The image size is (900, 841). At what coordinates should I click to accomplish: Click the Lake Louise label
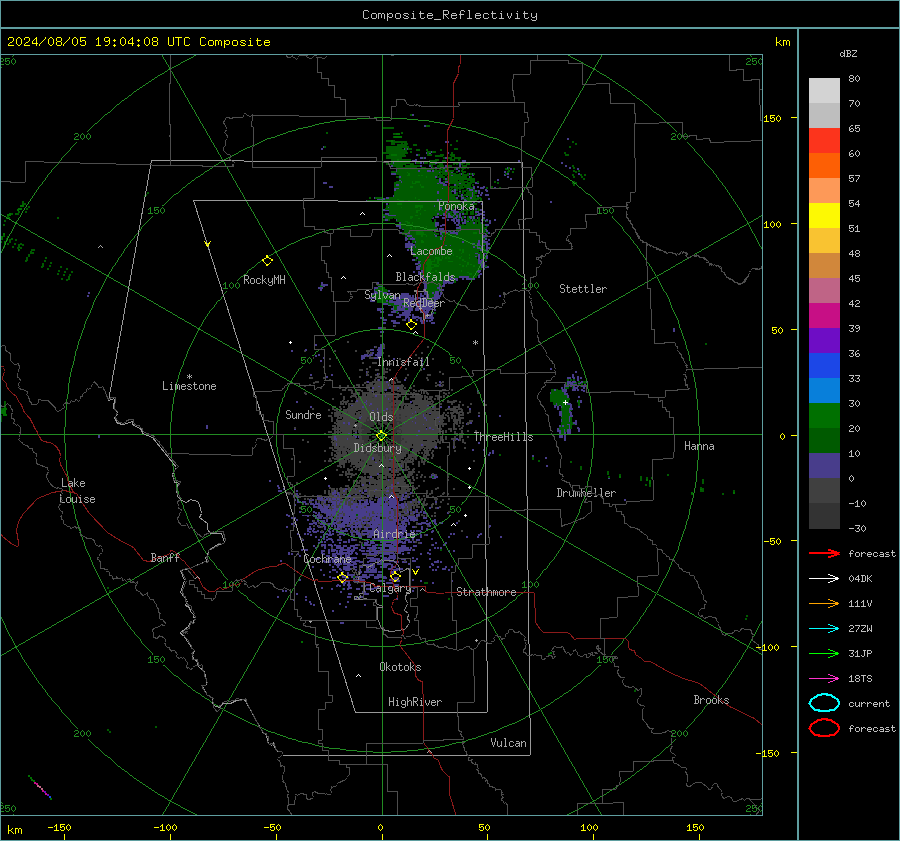click(77, 491)
